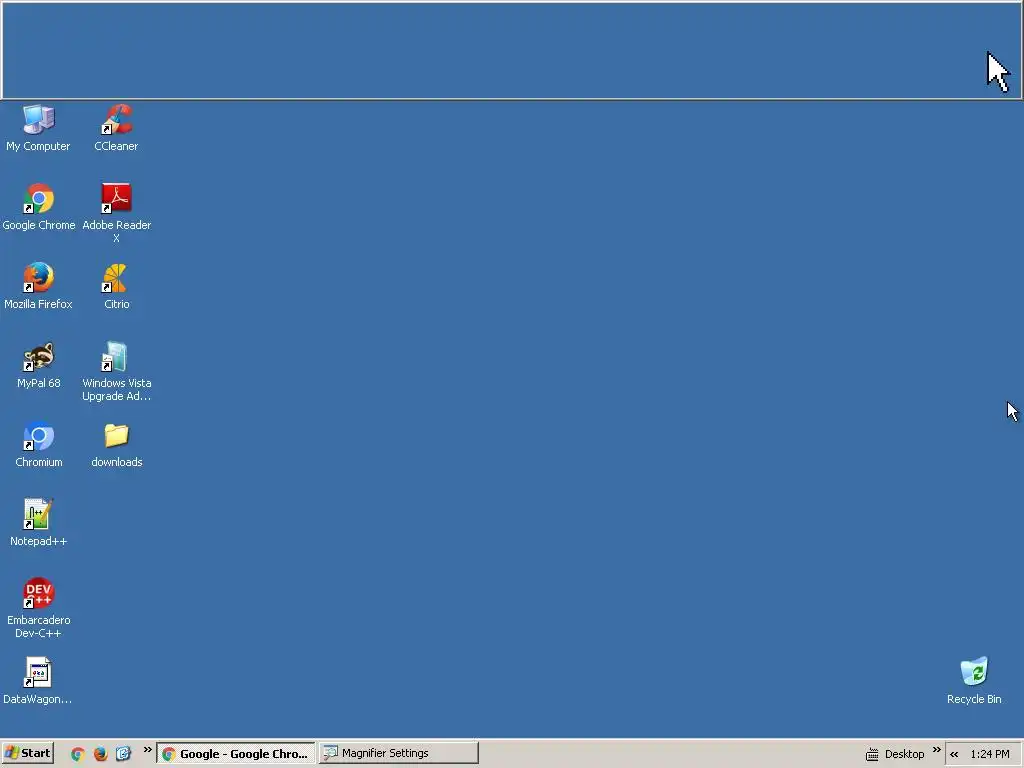Select the Windows Vista Upgrade Advisor shortcut

tap(116, 371)
